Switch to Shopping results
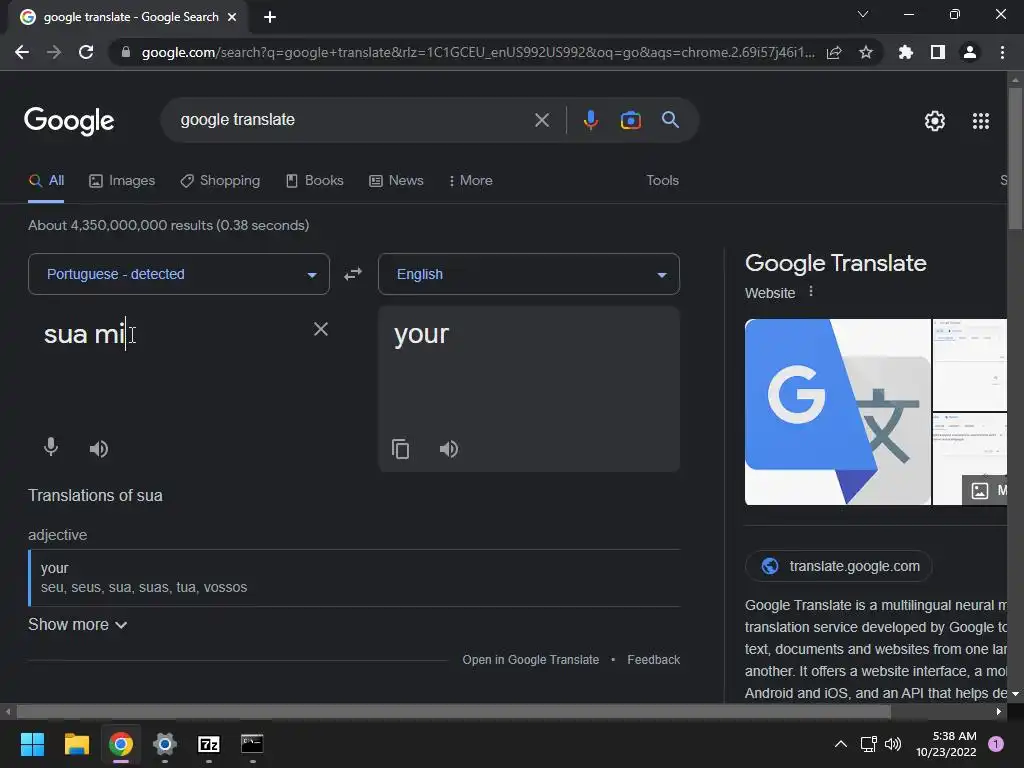 pos(220,181)
